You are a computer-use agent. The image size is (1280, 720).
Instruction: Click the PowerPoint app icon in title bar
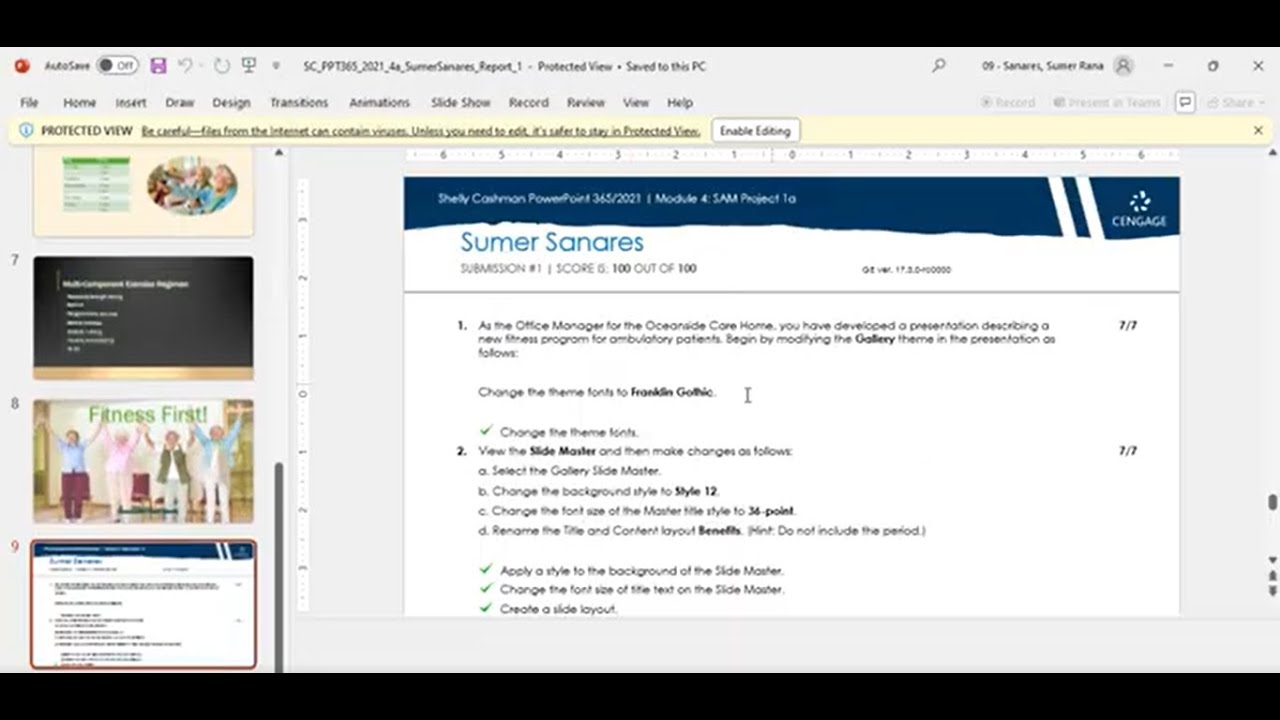click(22, 66)
